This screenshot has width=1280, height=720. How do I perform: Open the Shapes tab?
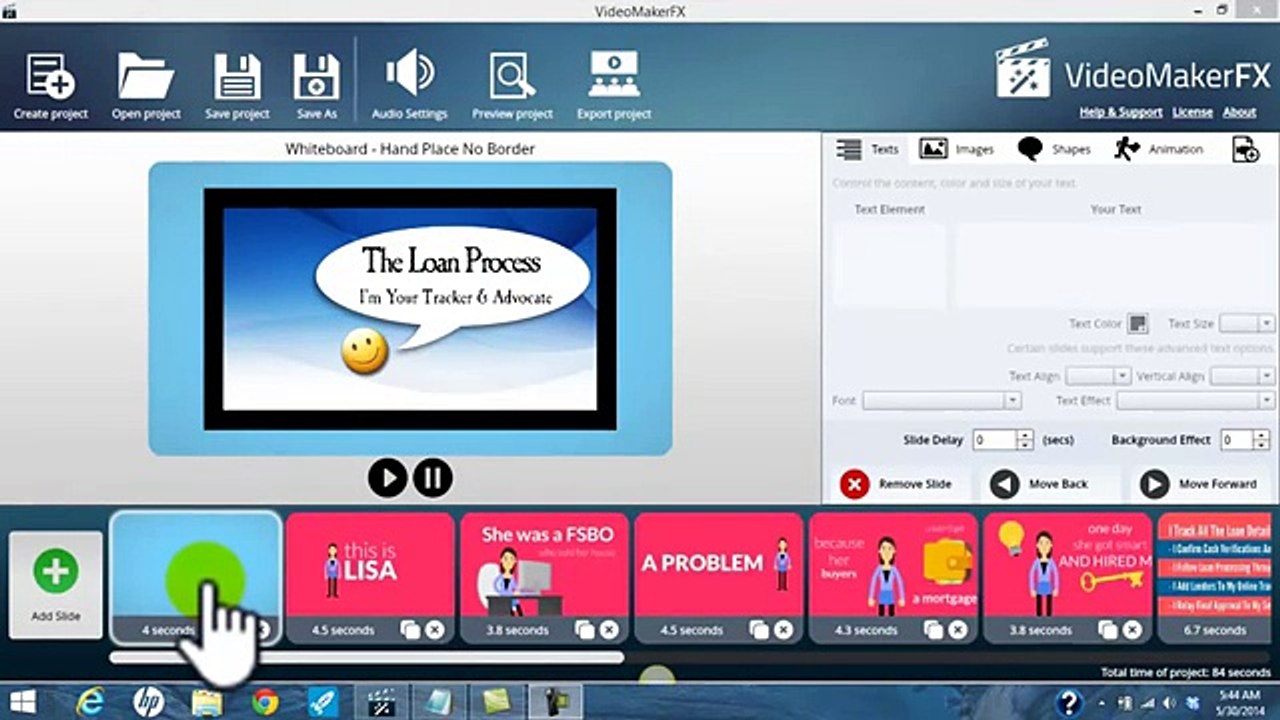coord(1054,150)
